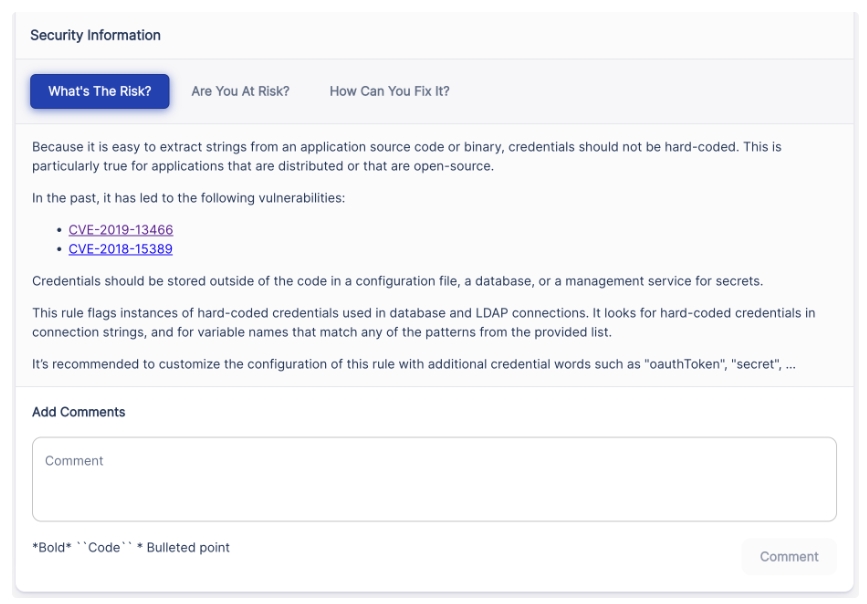This screenshot has height=604, width=867.
Task: Click the Add Comments section label
Action: [78, 412]
